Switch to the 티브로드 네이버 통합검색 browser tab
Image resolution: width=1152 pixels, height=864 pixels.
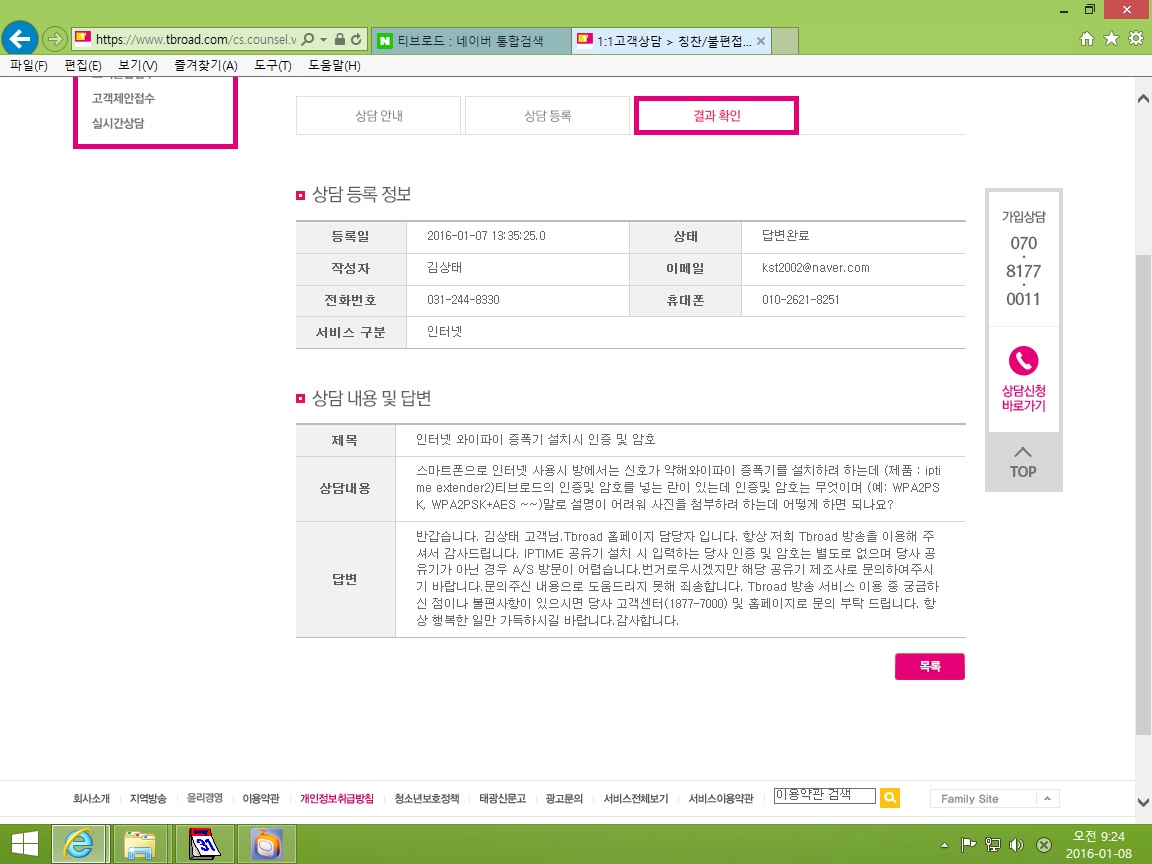click(472, 41)
